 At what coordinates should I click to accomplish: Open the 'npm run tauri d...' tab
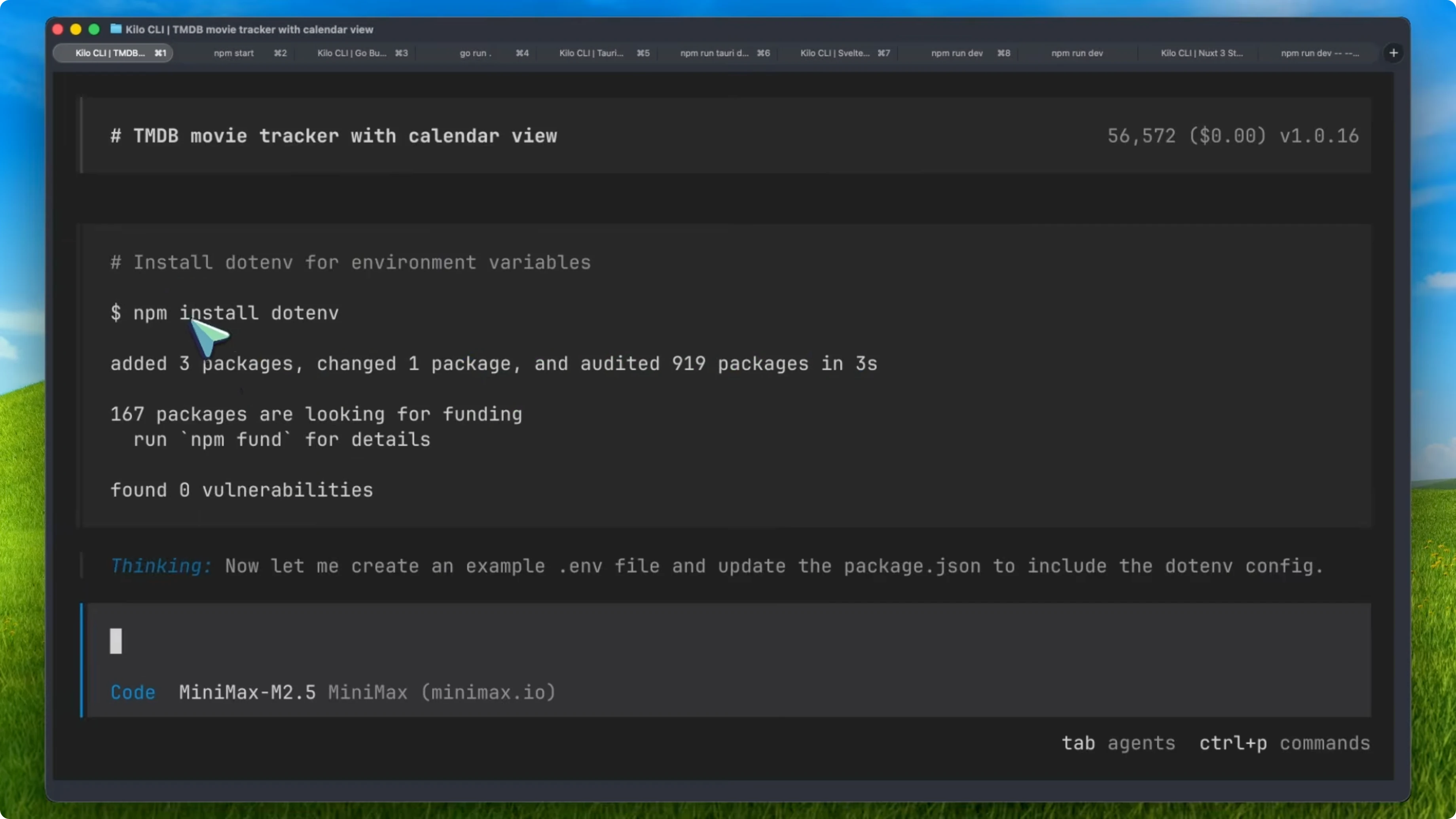point(713,53)
